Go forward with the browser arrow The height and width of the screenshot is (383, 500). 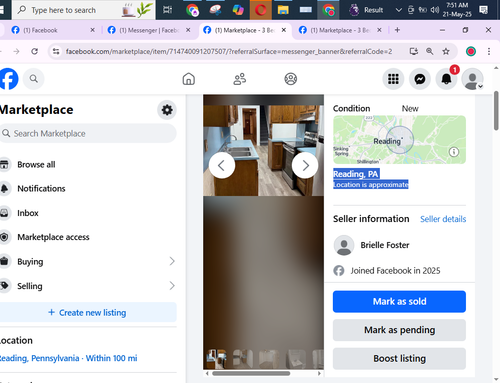(16, 51)
